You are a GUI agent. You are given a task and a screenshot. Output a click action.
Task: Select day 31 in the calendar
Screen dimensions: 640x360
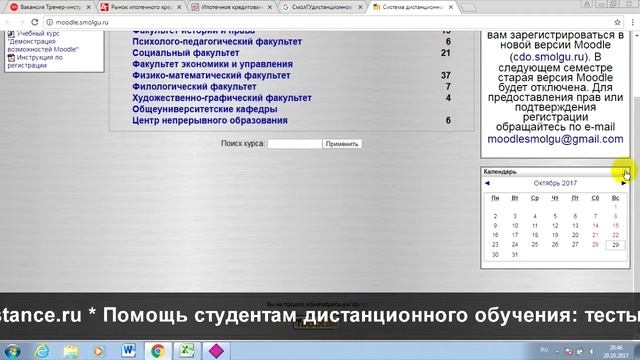coord(515,254)
